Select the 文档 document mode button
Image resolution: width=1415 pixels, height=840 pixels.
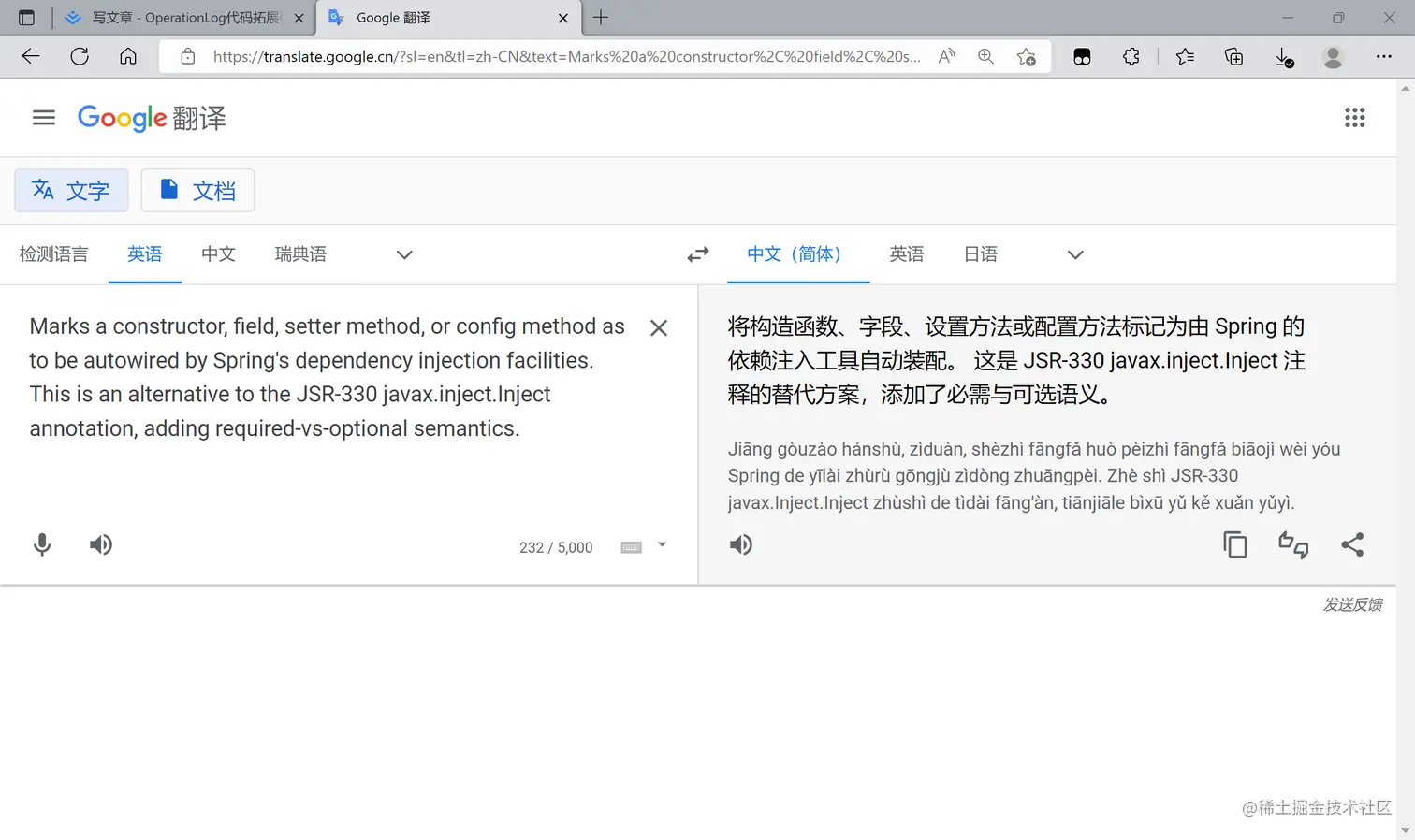(197, 191)
